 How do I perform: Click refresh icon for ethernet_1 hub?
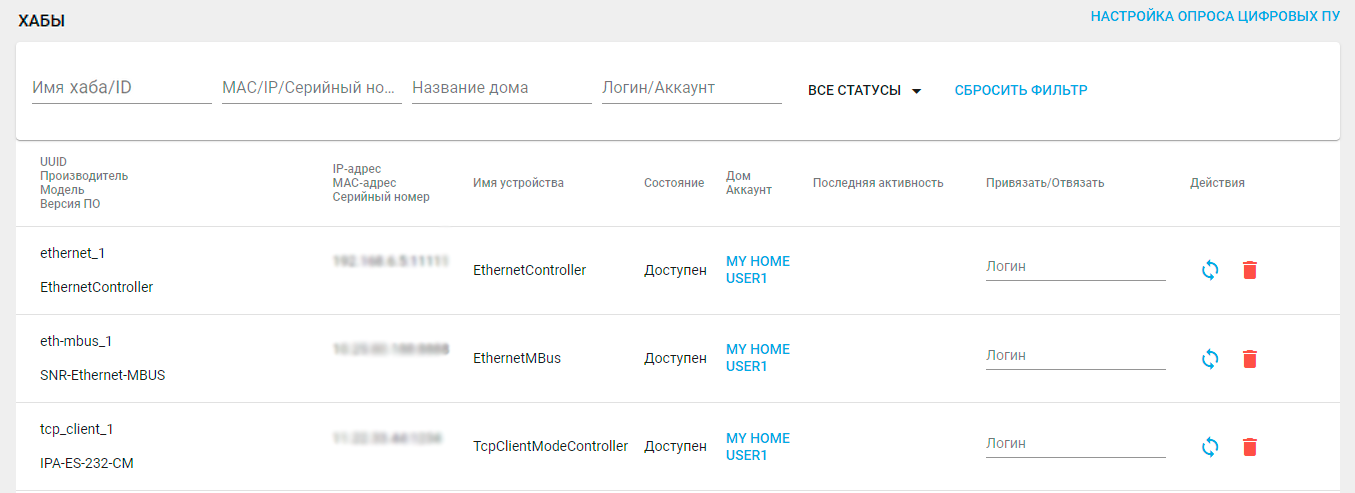[x=1210, y=270]
